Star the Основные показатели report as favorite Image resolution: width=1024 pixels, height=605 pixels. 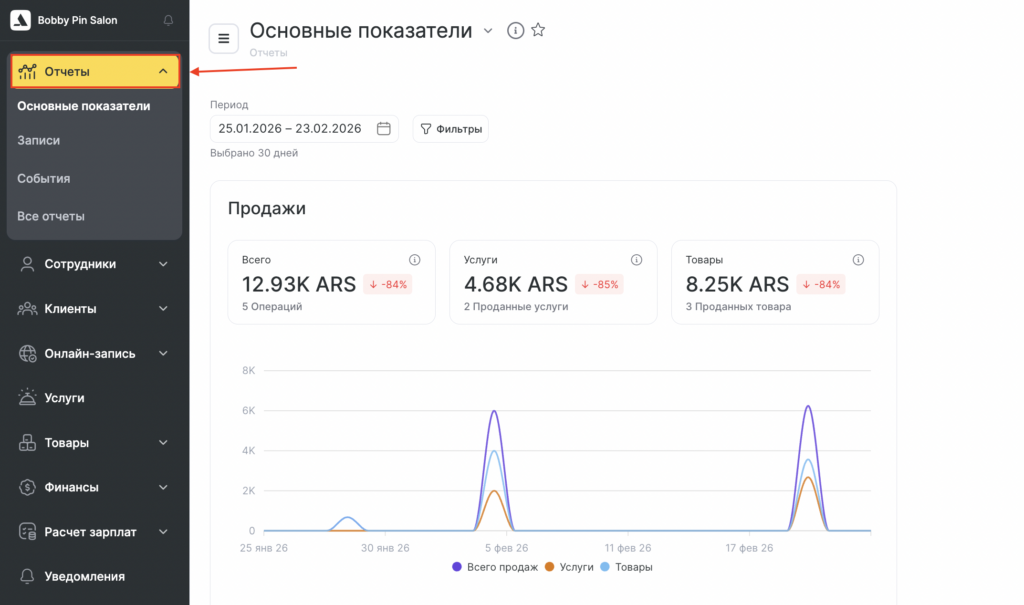(x=538, y=31)
